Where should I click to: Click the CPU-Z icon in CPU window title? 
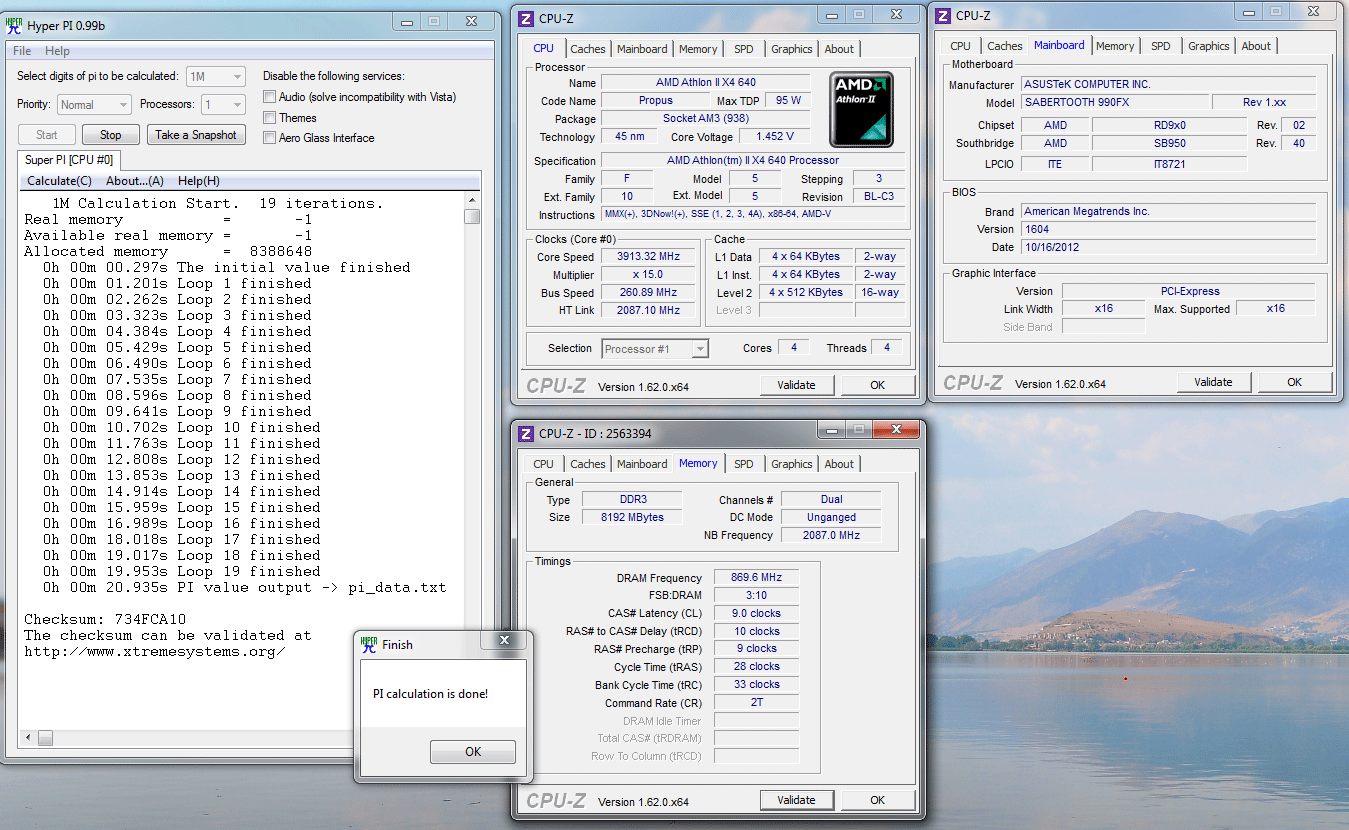point(525,18)
